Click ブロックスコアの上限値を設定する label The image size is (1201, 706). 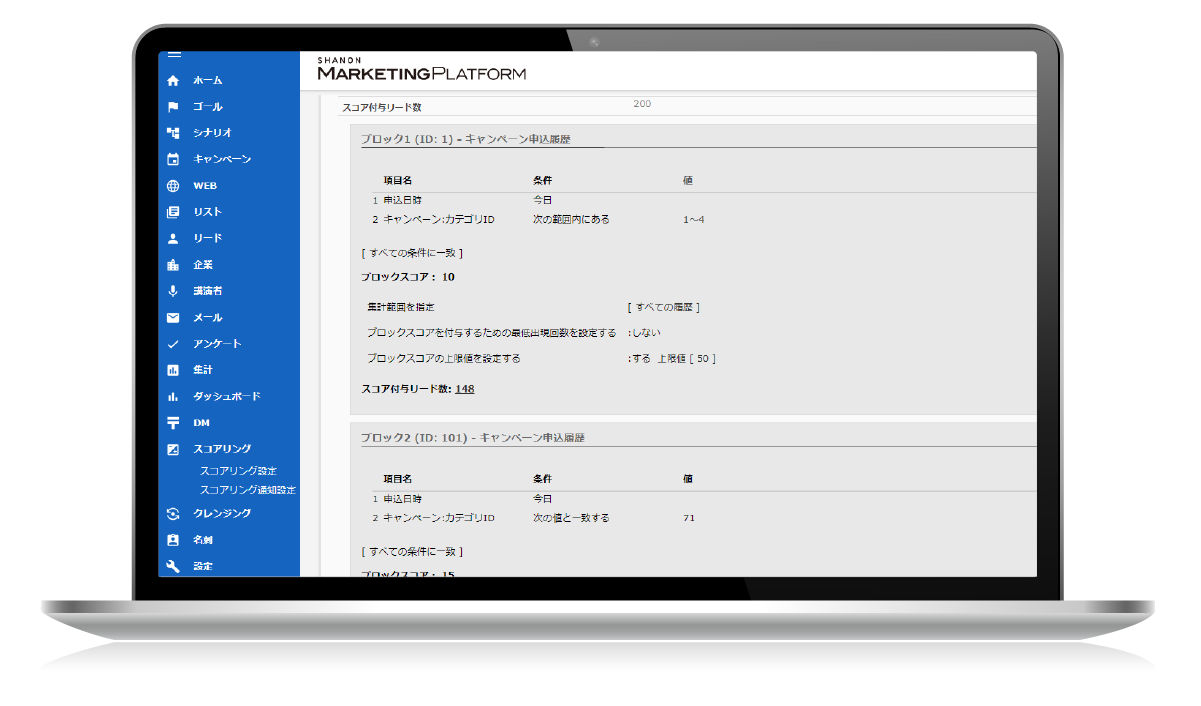(x=443, y=358)
